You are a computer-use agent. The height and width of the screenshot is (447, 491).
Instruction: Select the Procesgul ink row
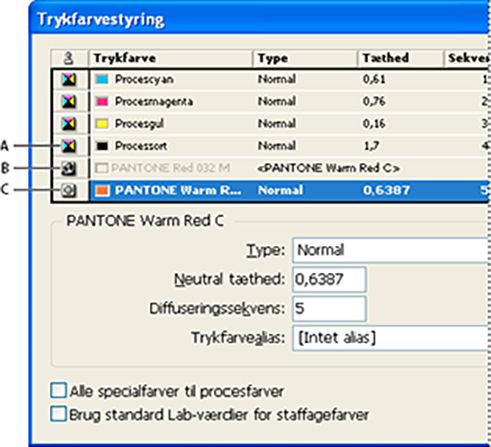(270, 124)
